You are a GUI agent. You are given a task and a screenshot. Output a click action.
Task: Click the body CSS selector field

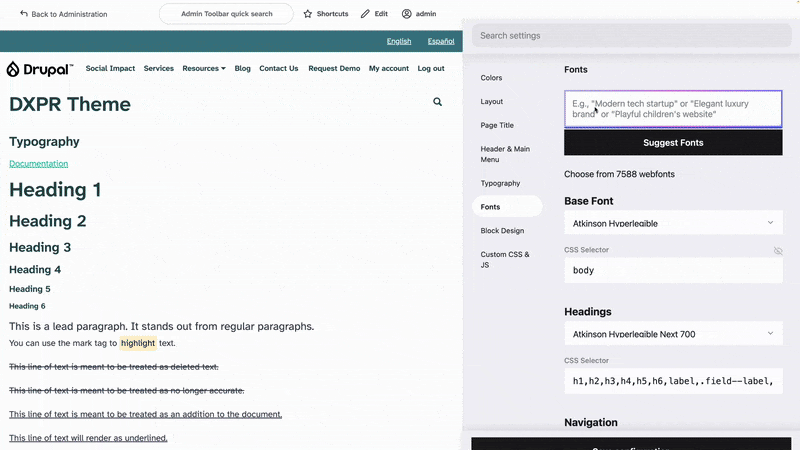pos(673,270)
